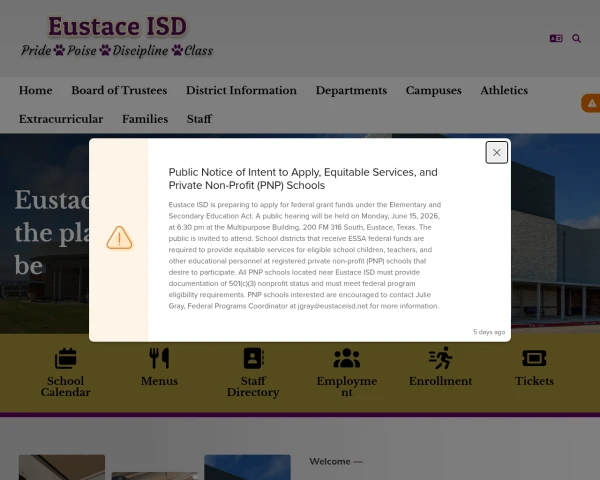Open the Employment people icon

point(347,358)
